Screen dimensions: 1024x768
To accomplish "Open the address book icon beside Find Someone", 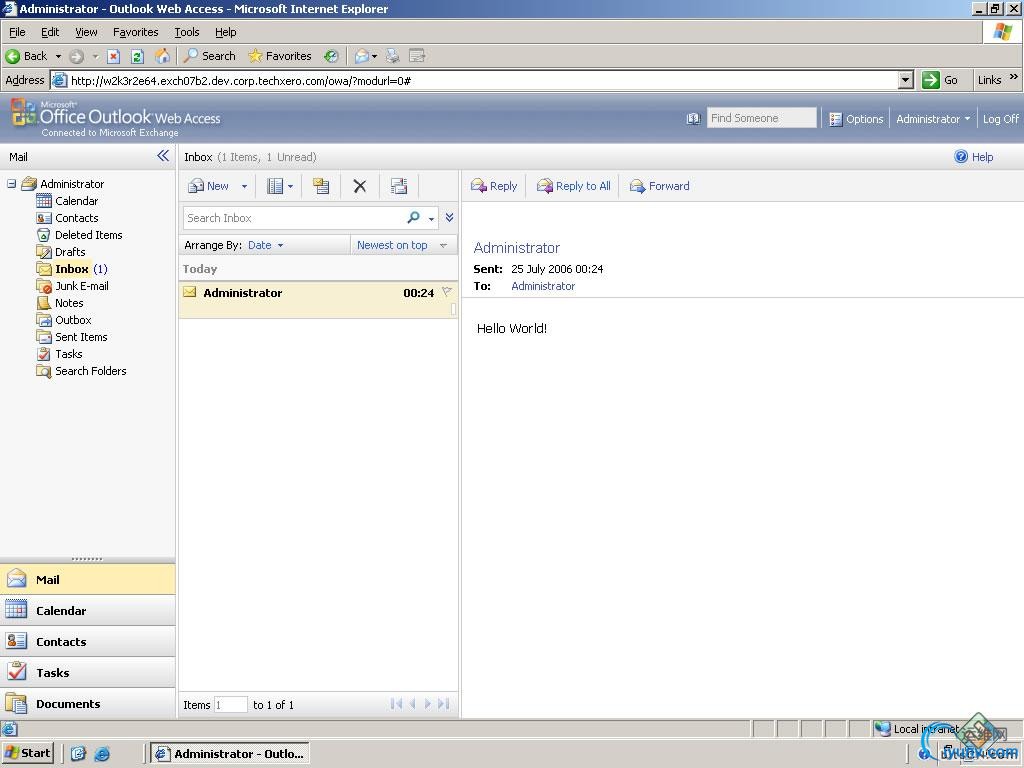I will tap(694, 119).
